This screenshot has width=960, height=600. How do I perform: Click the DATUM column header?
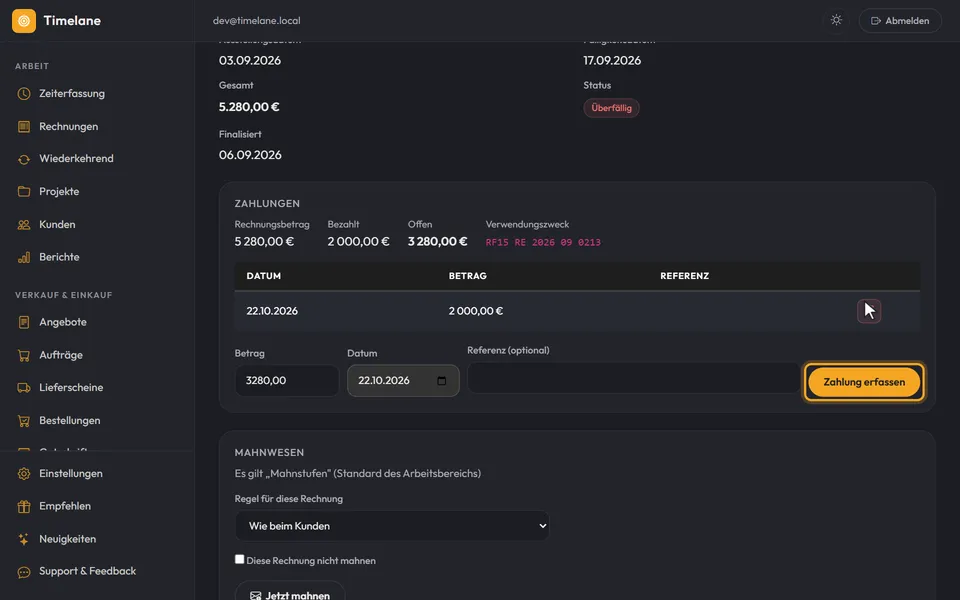coord(264,276)
